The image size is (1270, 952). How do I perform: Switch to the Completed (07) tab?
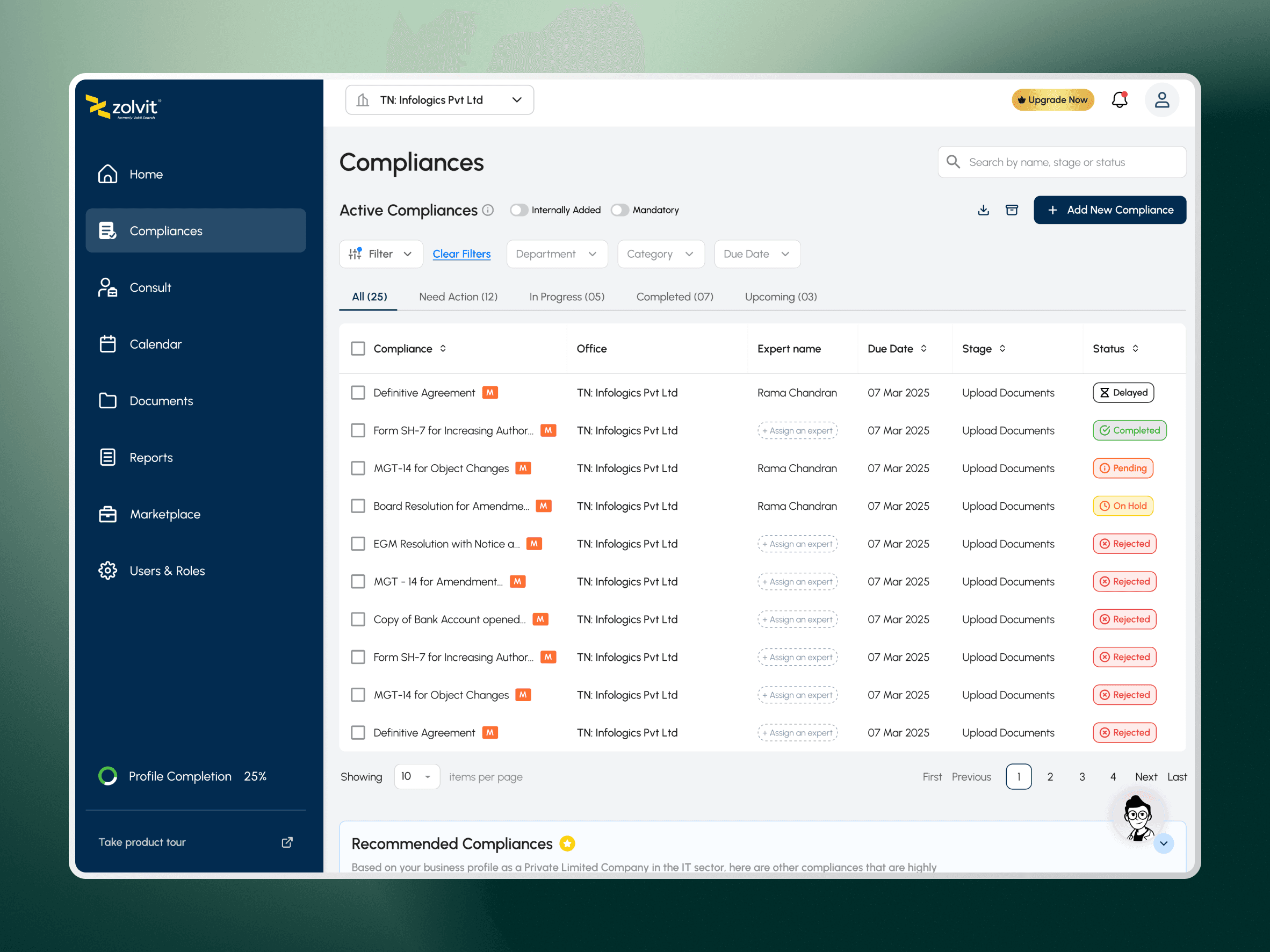[674, 297]
